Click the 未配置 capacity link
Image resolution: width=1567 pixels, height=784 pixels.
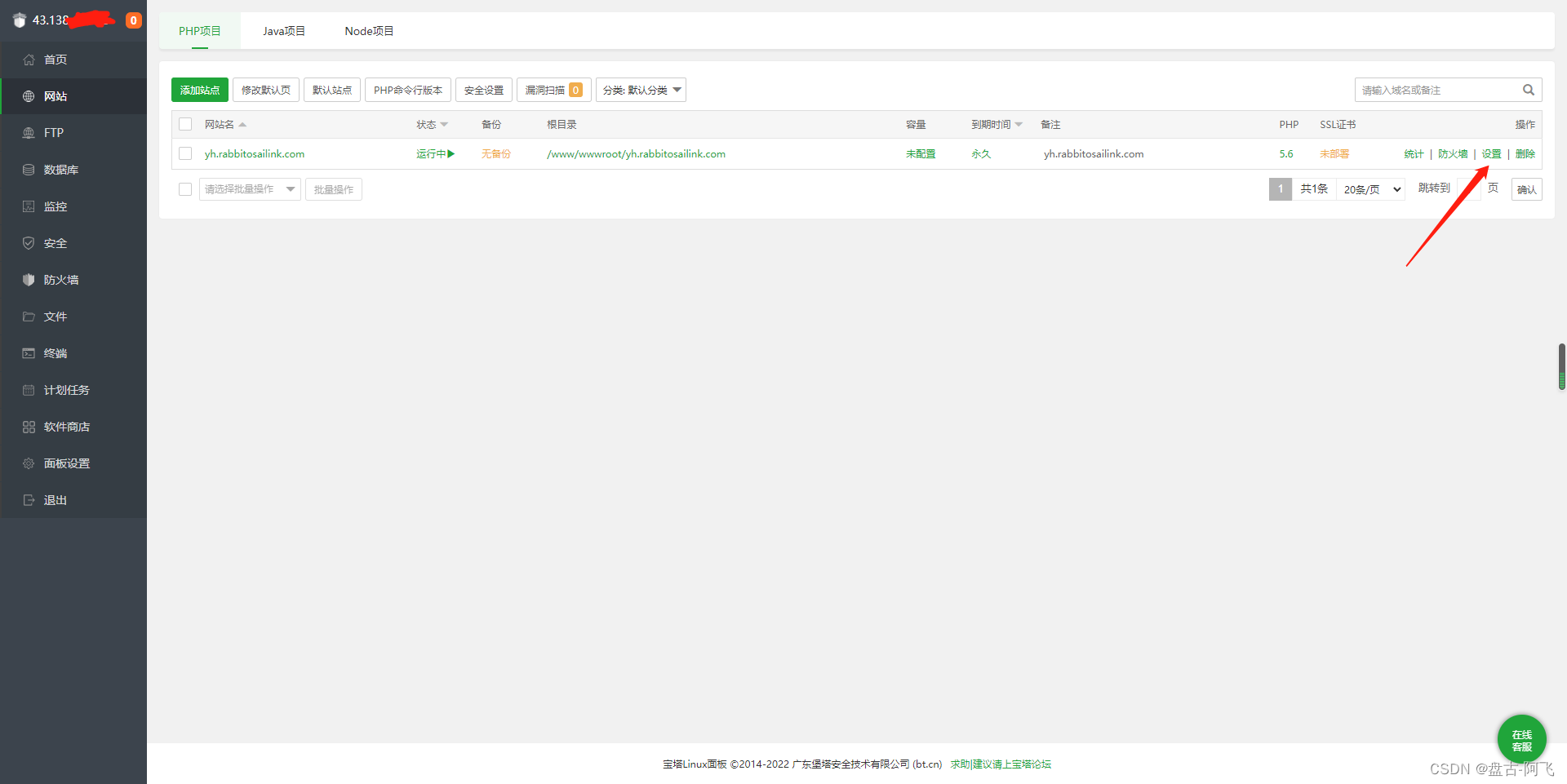921,153
